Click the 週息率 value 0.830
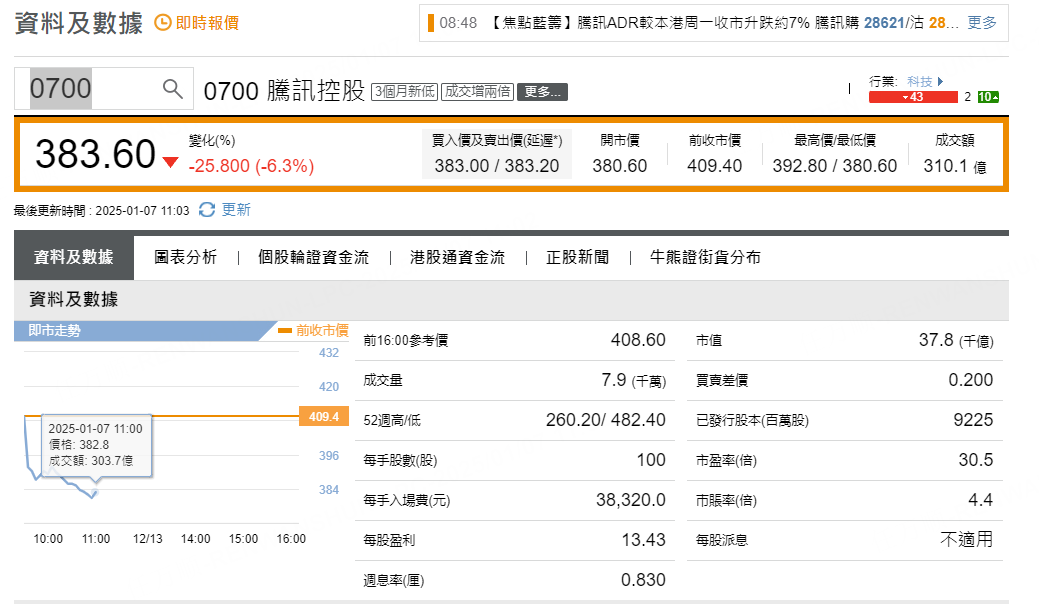Screen dimensions: 1039x604 643,579
